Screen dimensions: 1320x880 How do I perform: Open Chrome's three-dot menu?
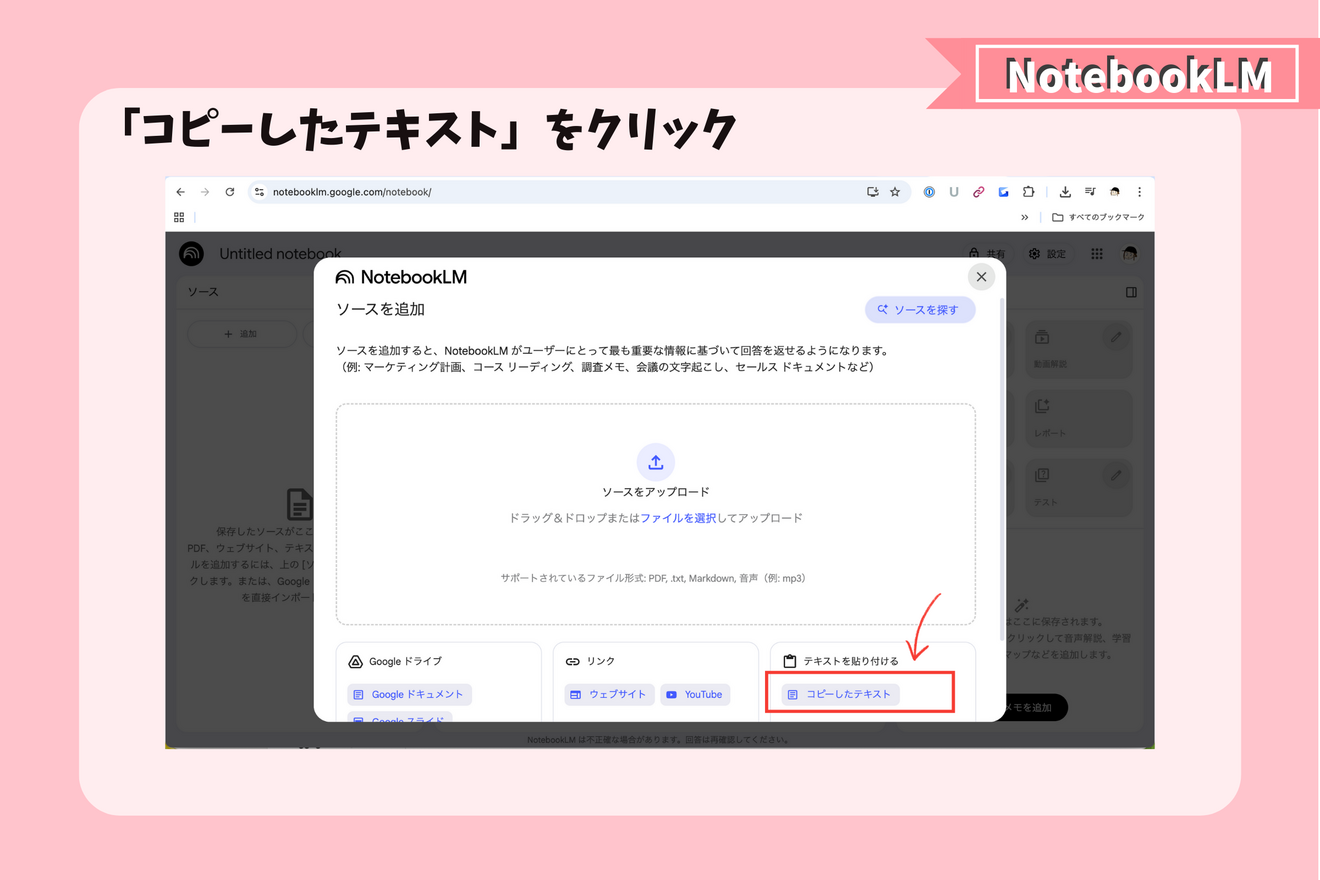pyautogui.click(x=1140, y=192)
